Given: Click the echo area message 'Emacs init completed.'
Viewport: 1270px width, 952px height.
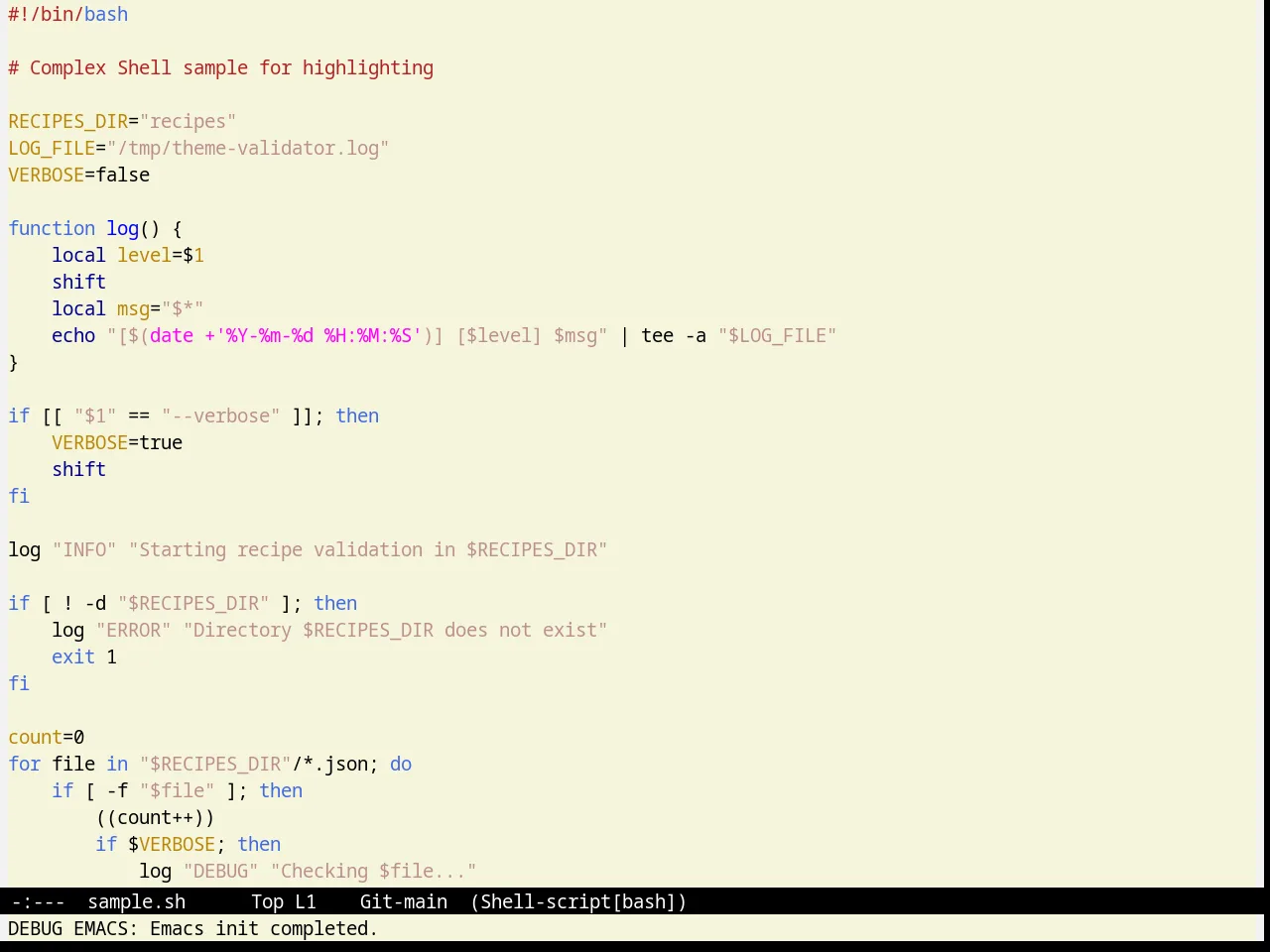Looking at the screenshot, I should tap(264, 929).
